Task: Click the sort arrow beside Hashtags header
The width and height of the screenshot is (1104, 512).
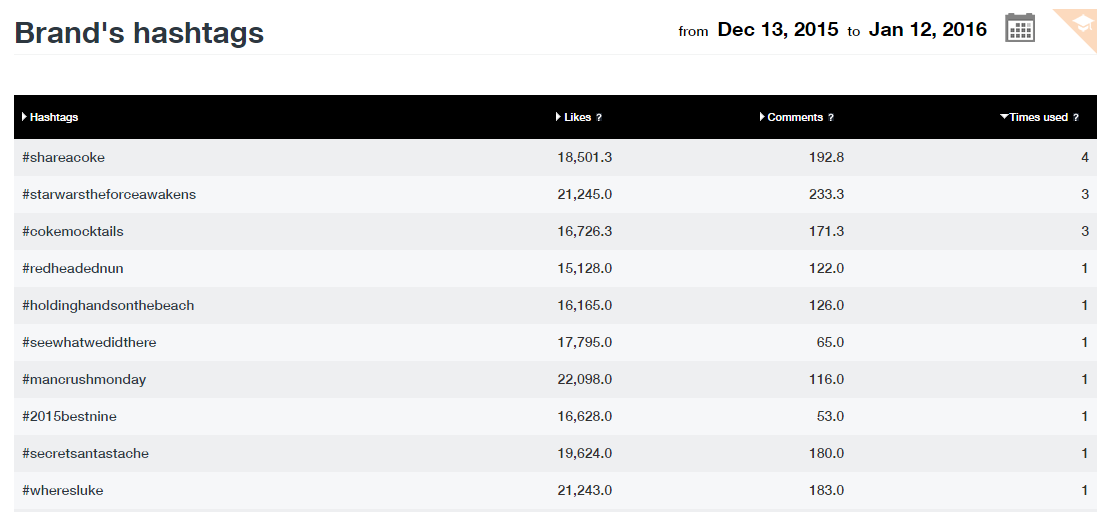Action: (x=24, y=117)
